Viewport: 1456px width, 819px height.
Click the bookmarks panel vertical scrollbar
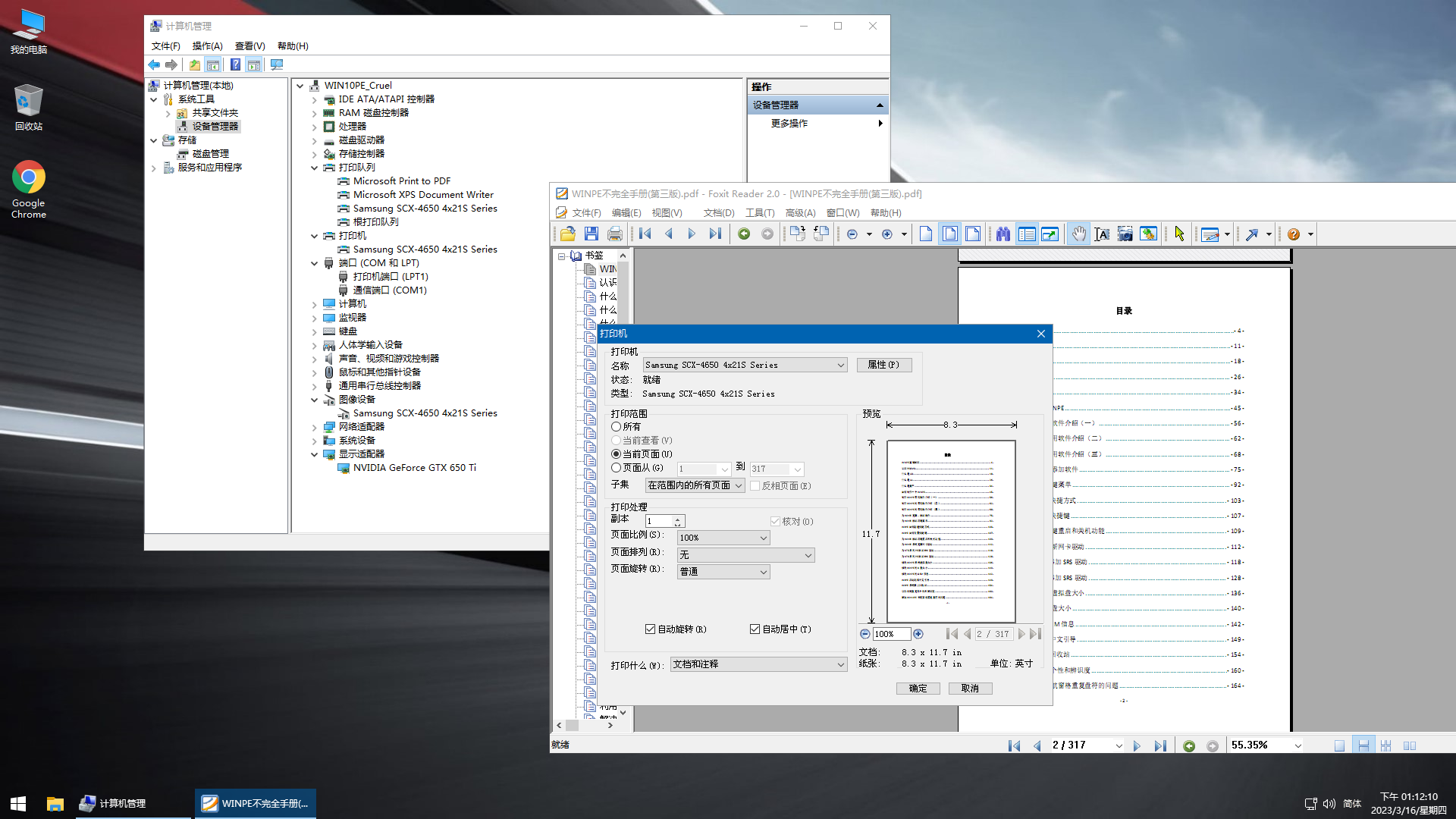623,484
